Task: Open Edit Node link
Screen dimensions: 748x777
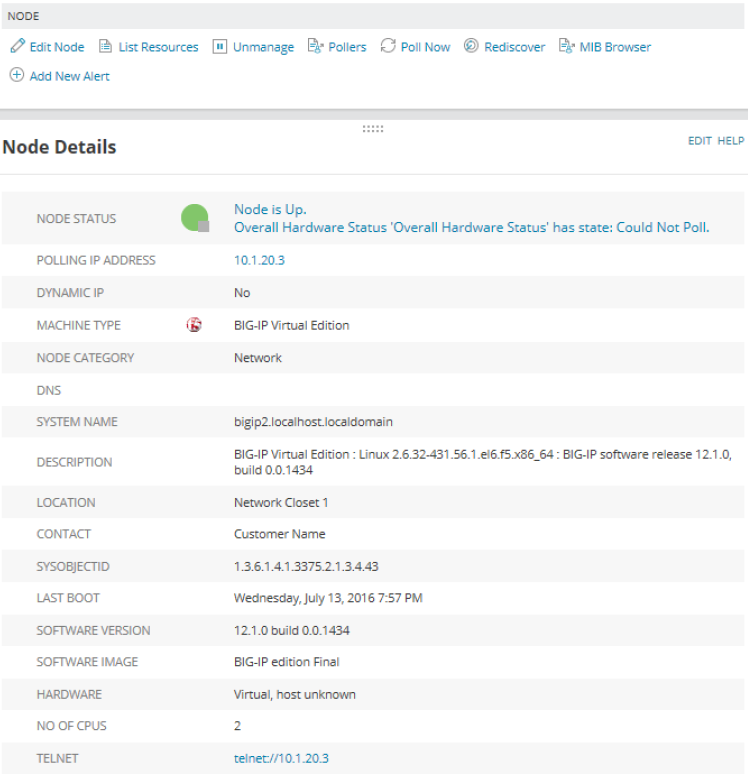Action: [x=57, y=47]
